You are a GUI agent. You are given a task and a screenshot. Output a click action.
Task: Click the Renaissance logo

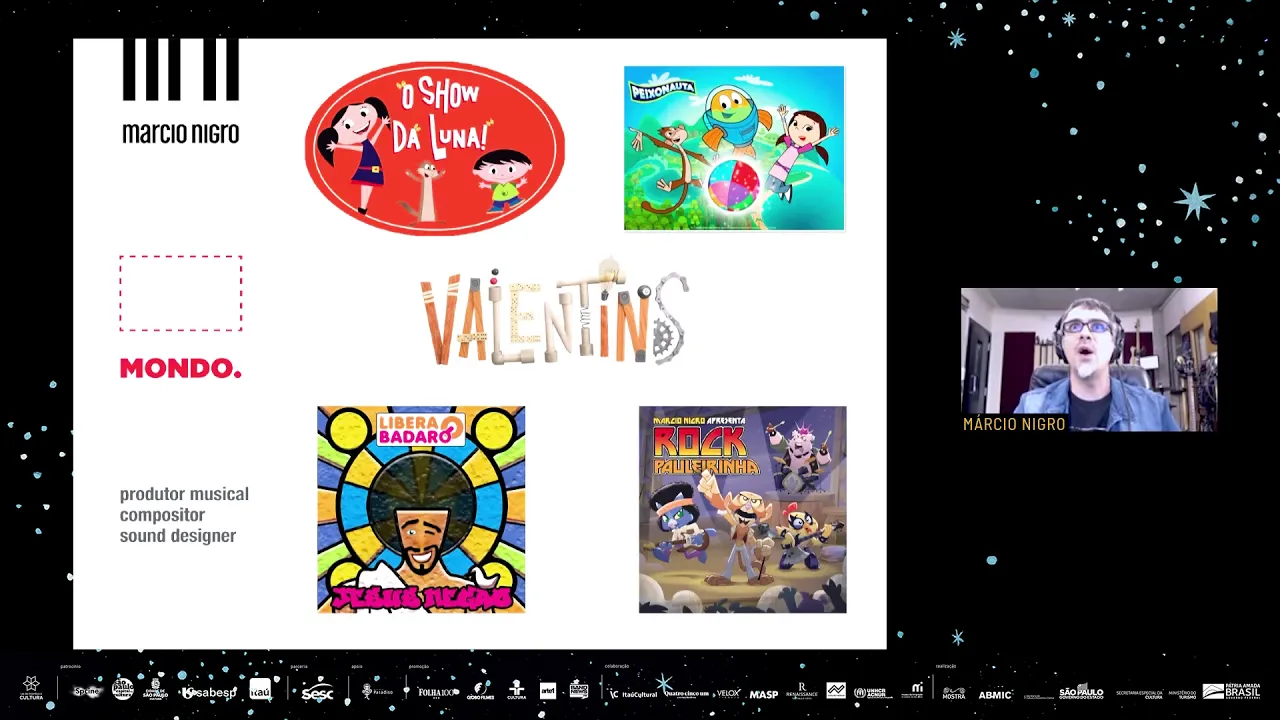click(802, 692)
